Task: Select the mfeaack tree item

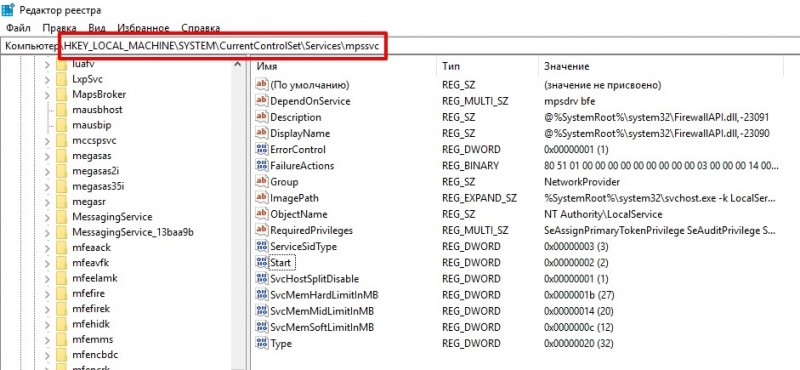Action: pos(91,248)
